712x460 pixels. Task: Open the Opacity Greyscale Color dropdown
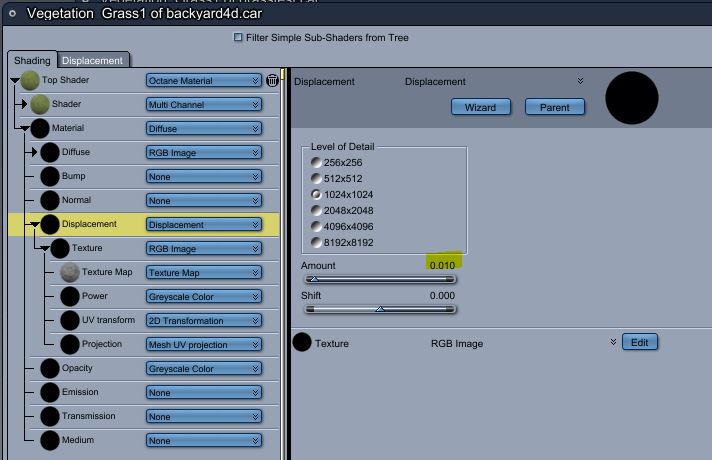pos(204,368)
